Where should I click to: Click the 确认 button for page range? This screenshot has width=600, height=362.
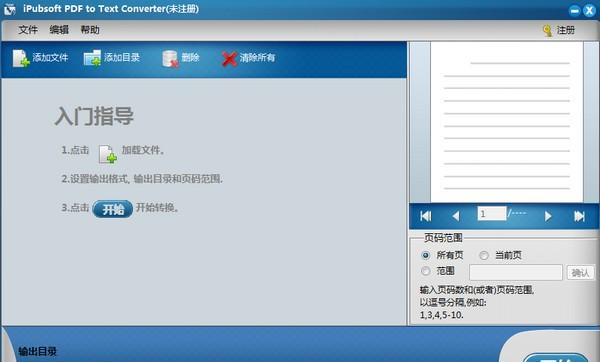coord(580,272)
